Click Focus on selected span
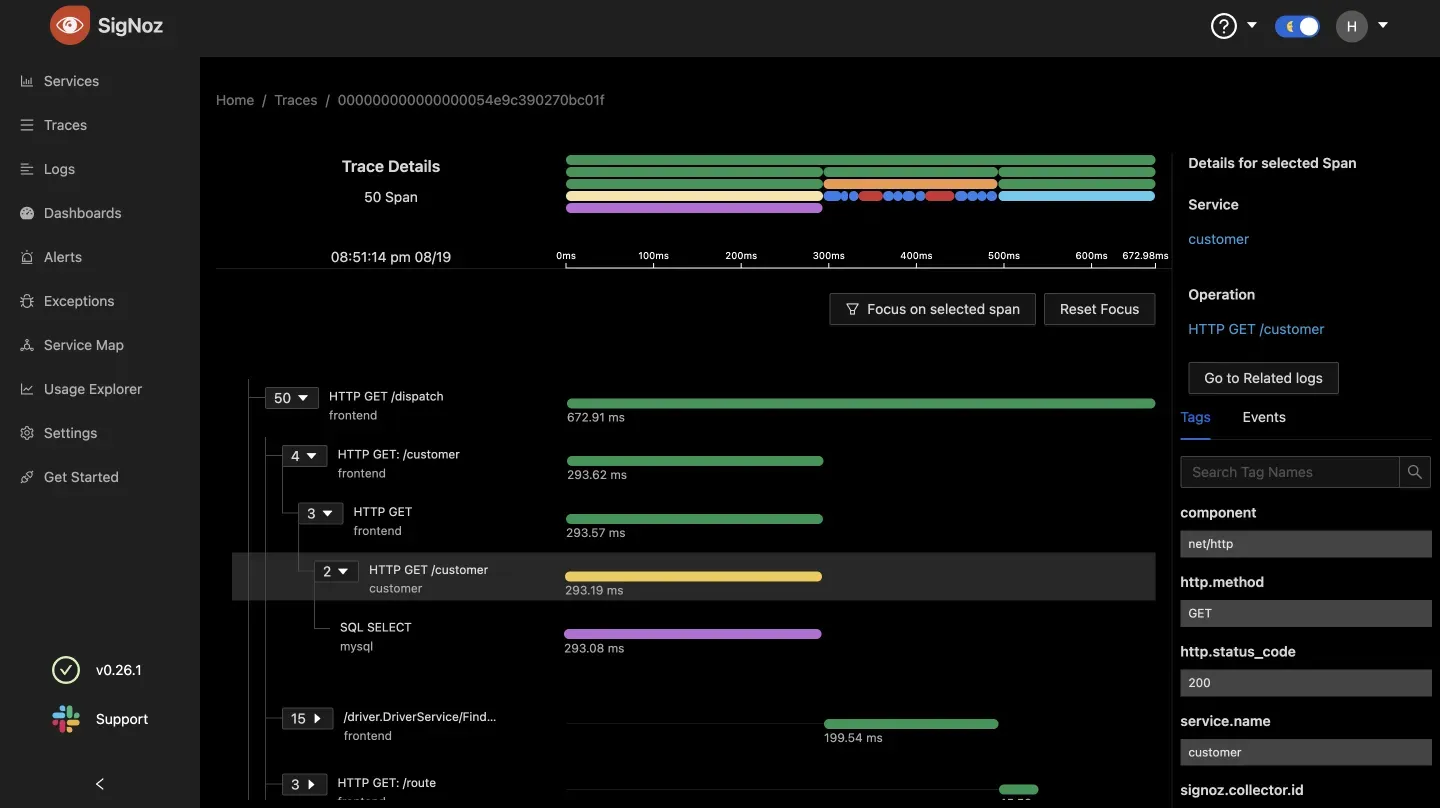Image resolution: width=1440 pixels, height=808 pixels. coord(932,309)
